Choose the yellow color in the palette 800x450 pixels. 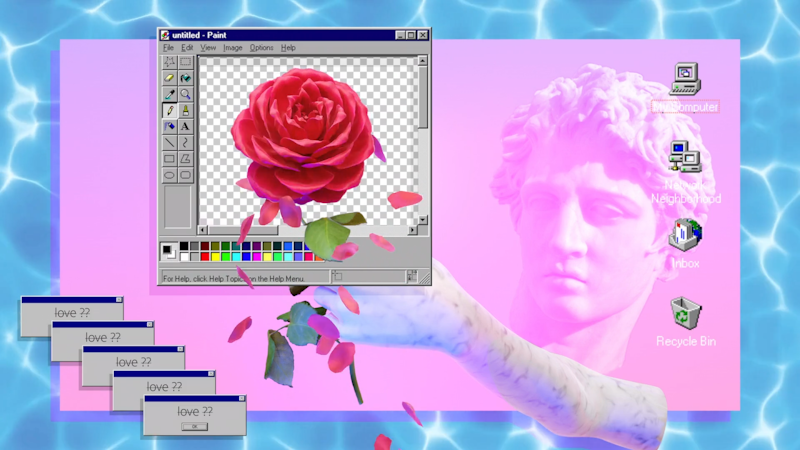pos(215,257)
